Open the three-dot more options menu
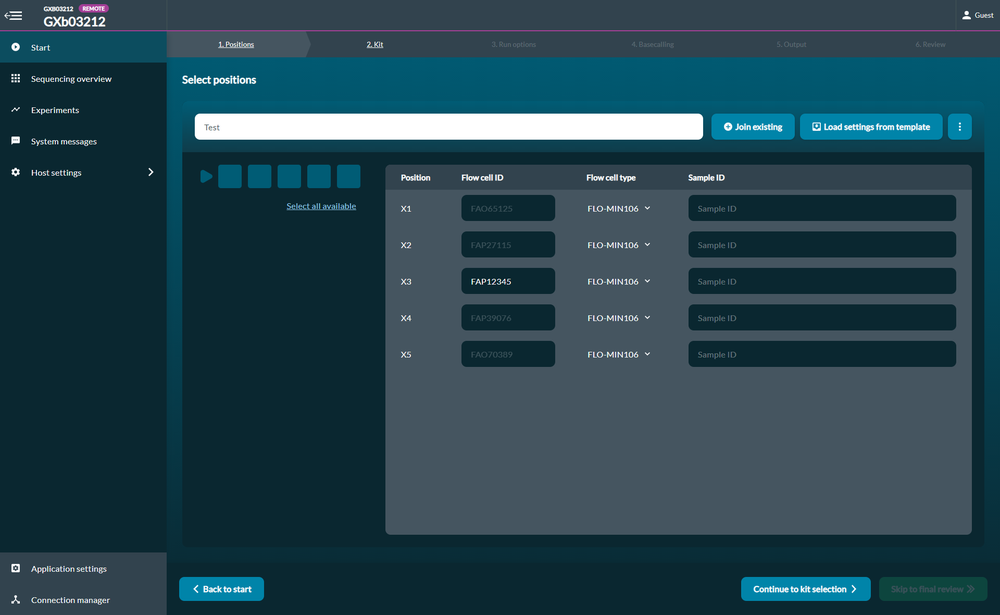Image resolution: width=1000 pixels, height=615 pixels. pyautogui.click(x=959, y=127)
